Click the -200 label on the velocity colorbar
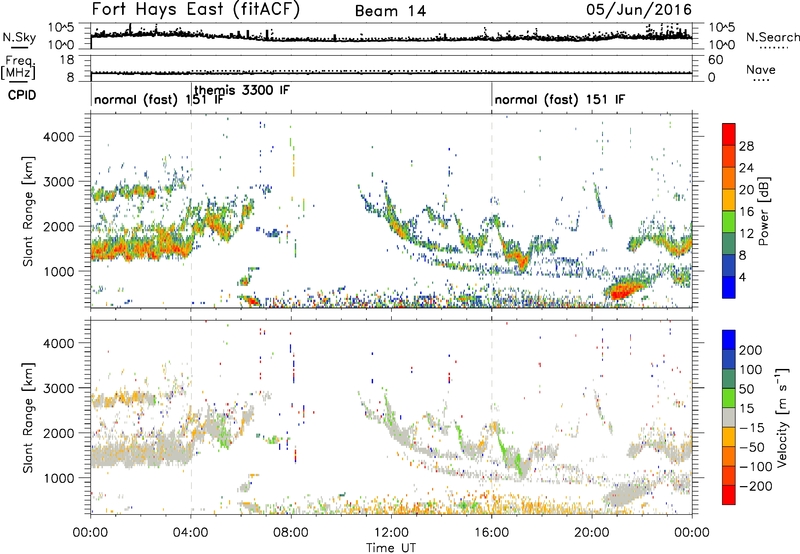Screen dimensions: 800x554 (x=756, y=486)
